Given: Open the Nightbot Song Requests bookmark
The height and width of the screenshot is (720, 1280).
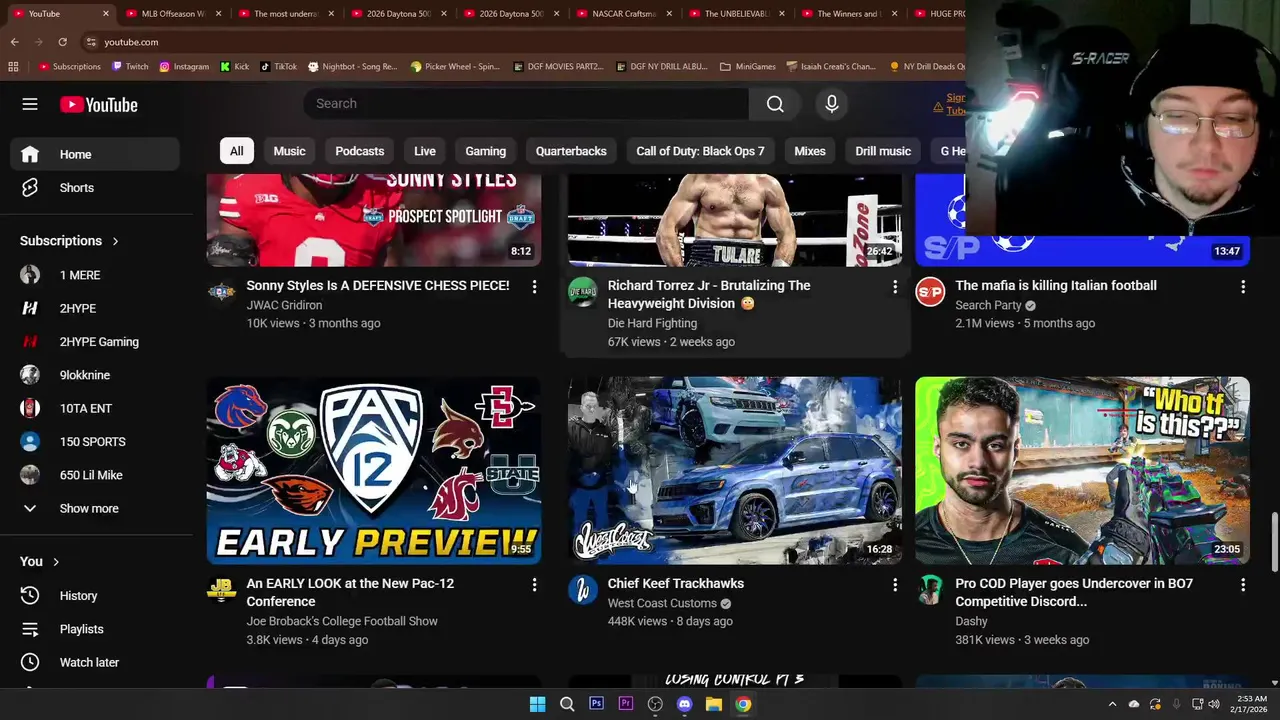Looking at the screenshot, I should pyautogui.click(x=352, y=67).
